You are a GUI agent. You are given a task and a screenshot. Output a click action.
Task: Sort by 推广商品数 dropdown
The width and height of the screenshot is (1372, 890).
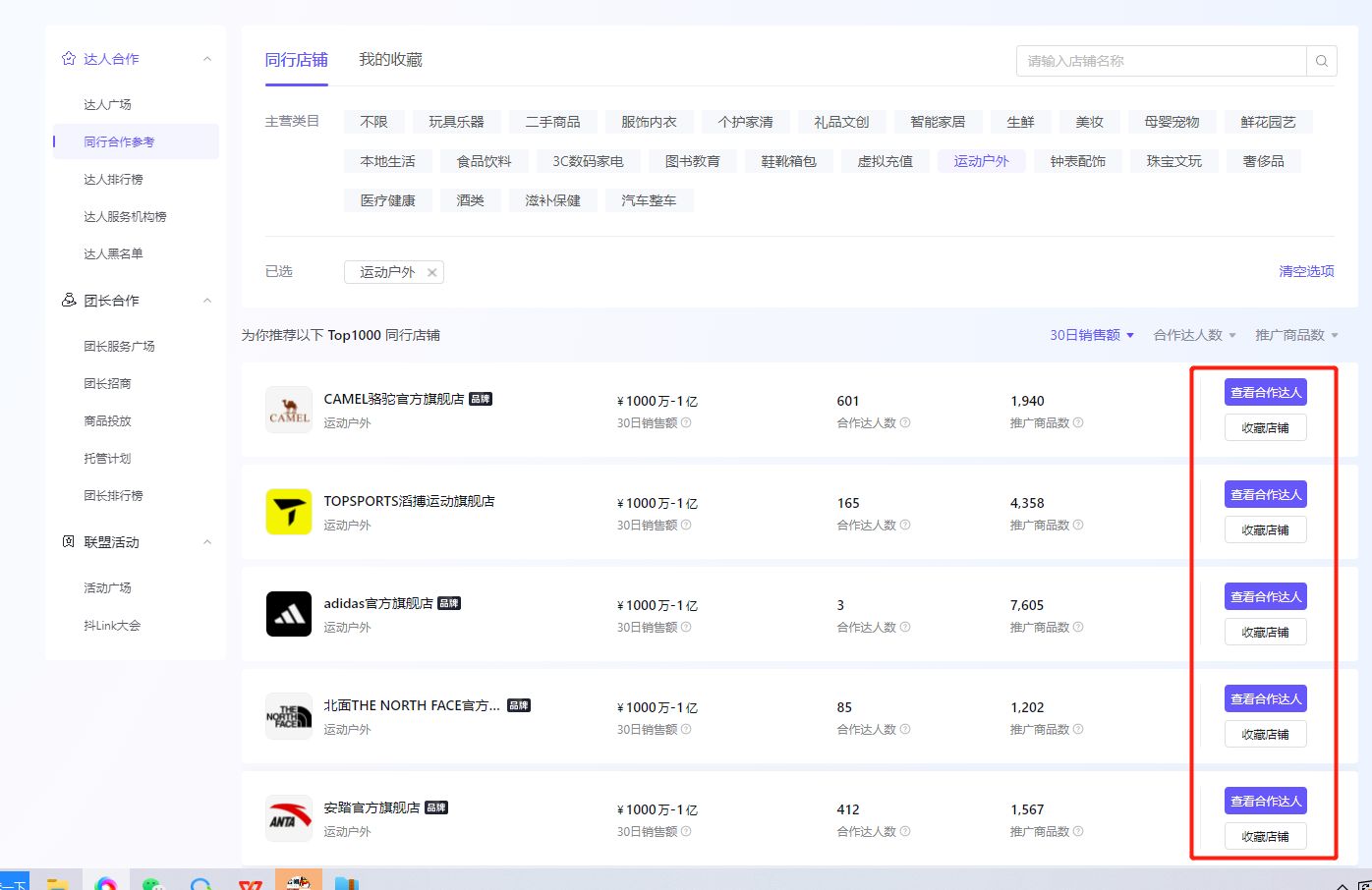click(x=1296, y=335)
